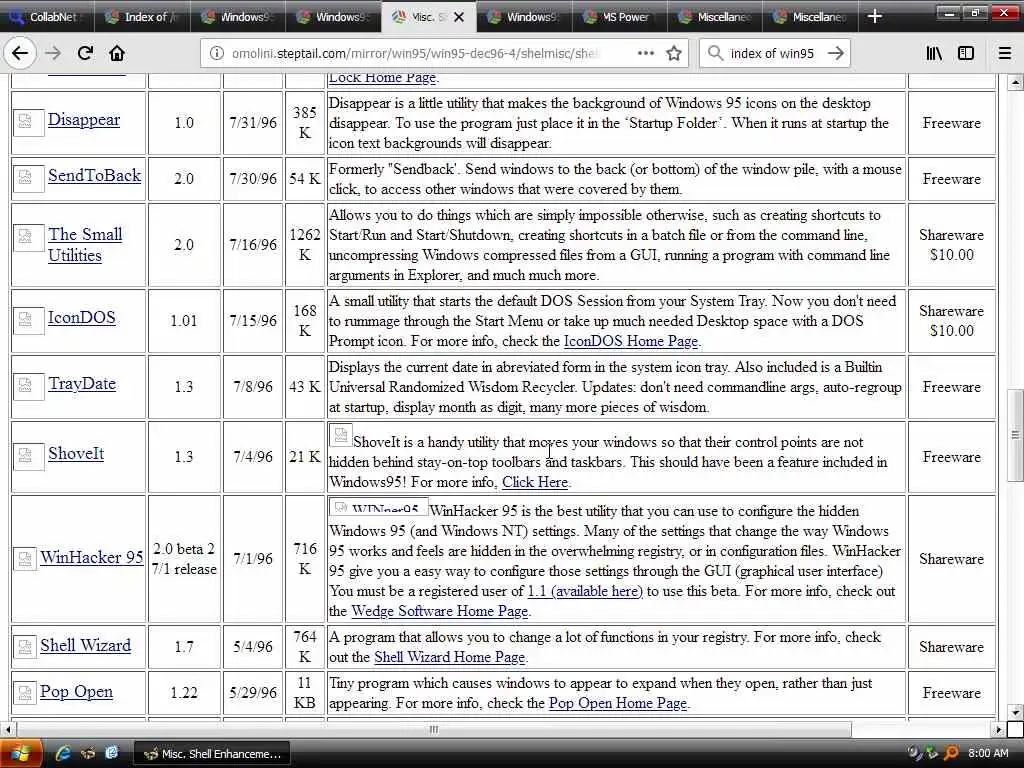Image resolution: width=1024 pixels, height=768 pixels.
Task: Launch Internet Explorer from quick launch
Action: click(x=63, y=754)
